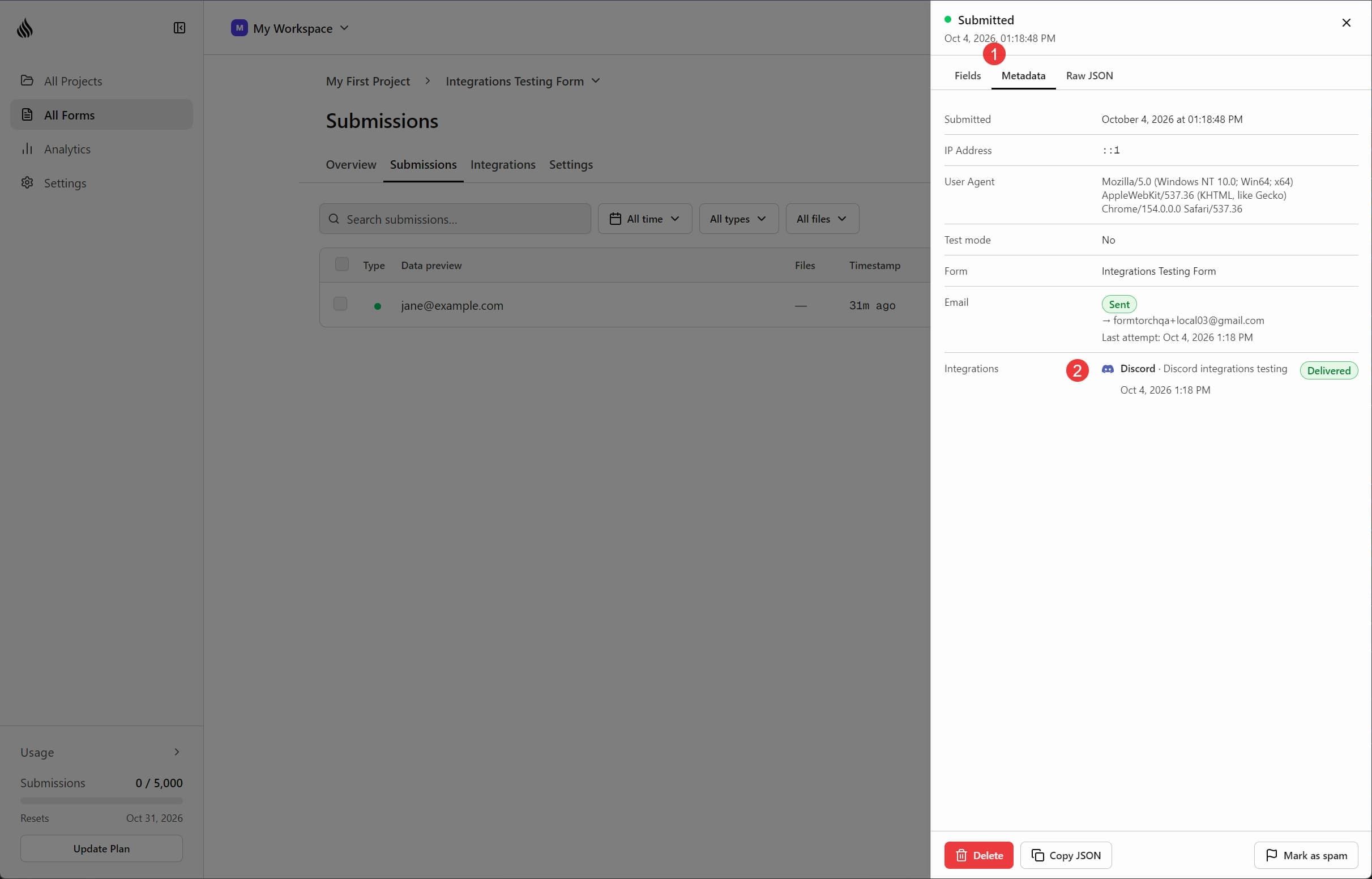
Task: Open the My First Project breadcrumb link
Action: click(368, 81)
